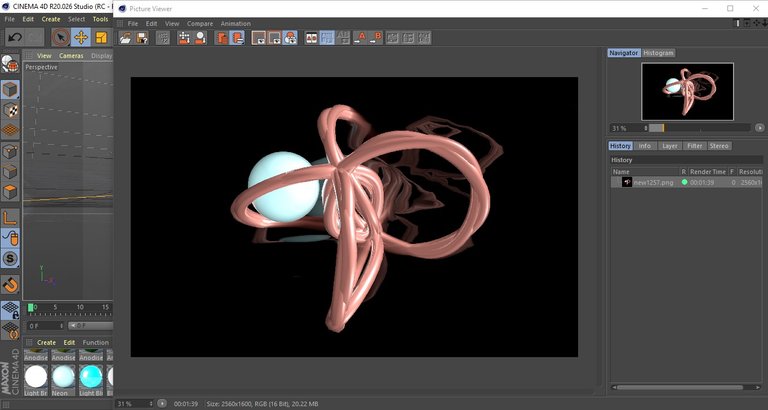Image resolution: width=768 pixels, height=410 pixels.
Task: Click the Undo arrow in Cinema 4D window
Action: point(15,37)
